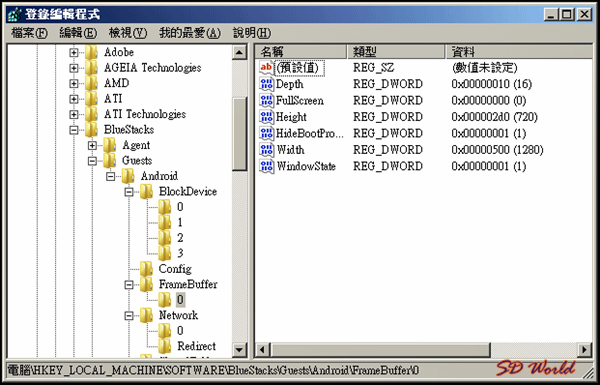Viewport: 600px width, 385px height.
Task: Collapse the BlockDevice tree node
Action: tap(129, 192)
